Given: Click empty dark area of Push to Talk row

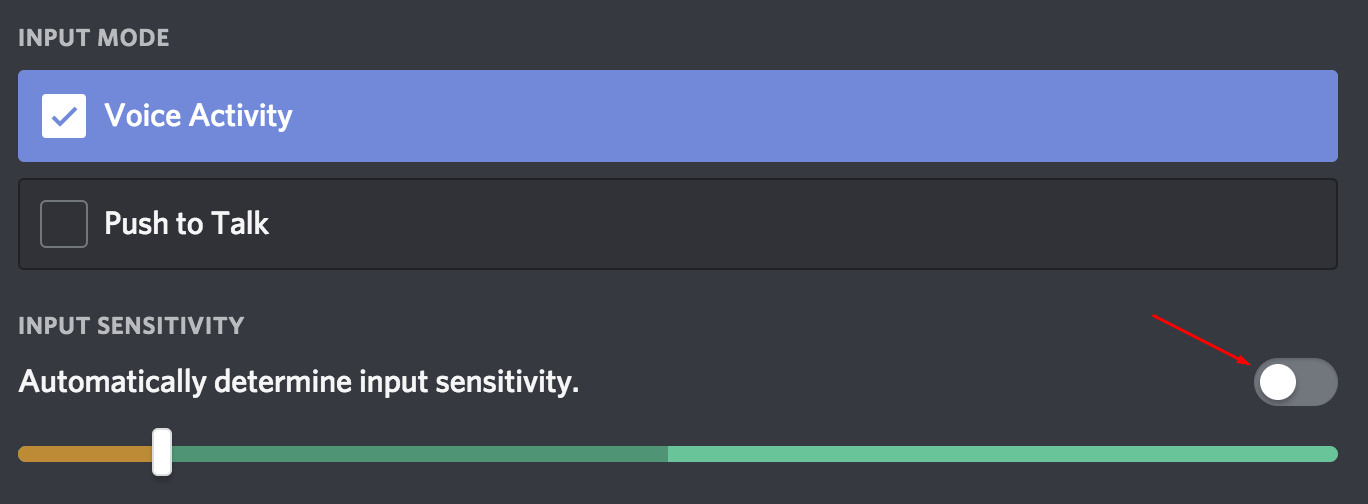Looking at the screenshot, I should (800, 223).
